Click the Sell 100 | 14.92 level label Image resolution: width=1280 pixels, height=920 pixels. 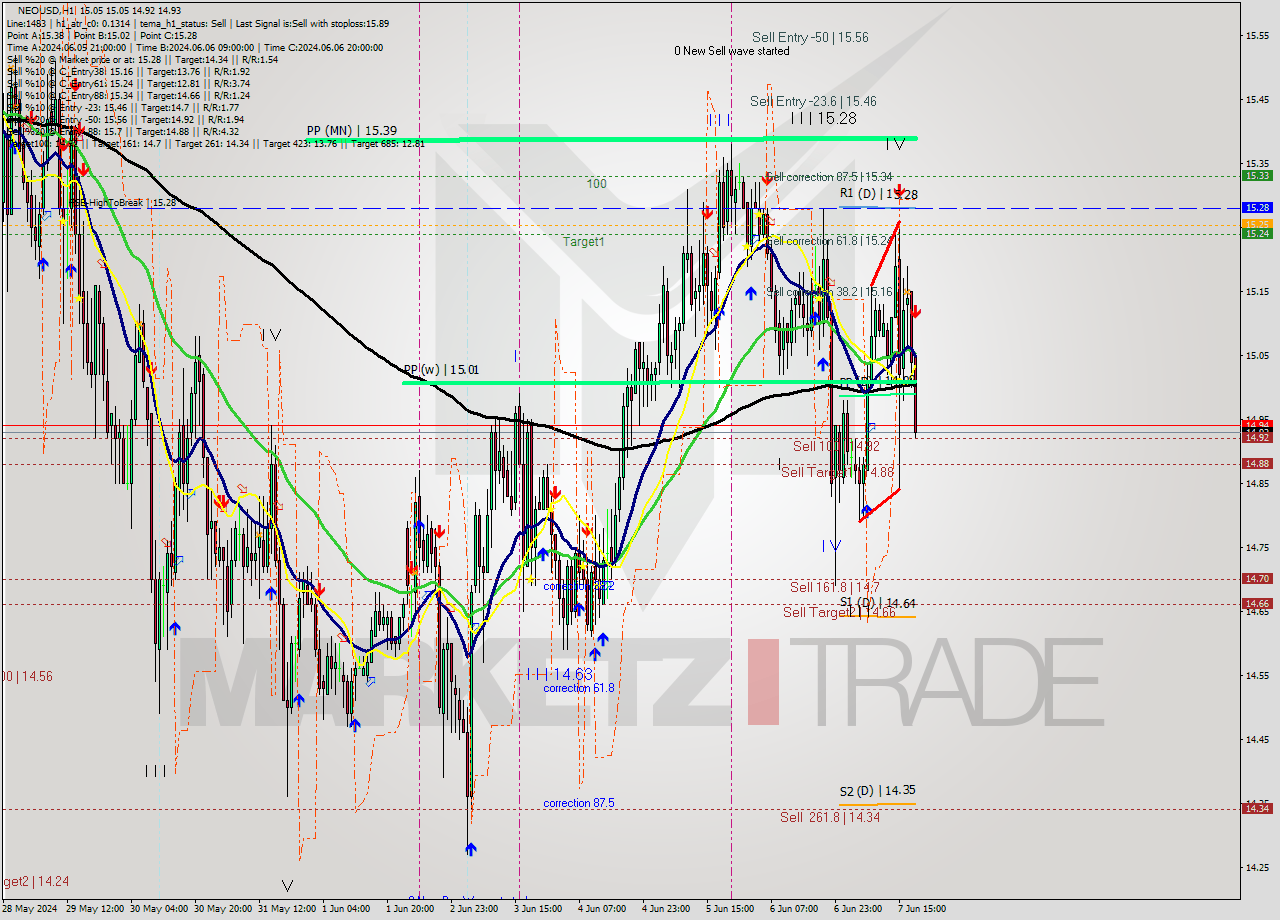[x=836, y=446]
